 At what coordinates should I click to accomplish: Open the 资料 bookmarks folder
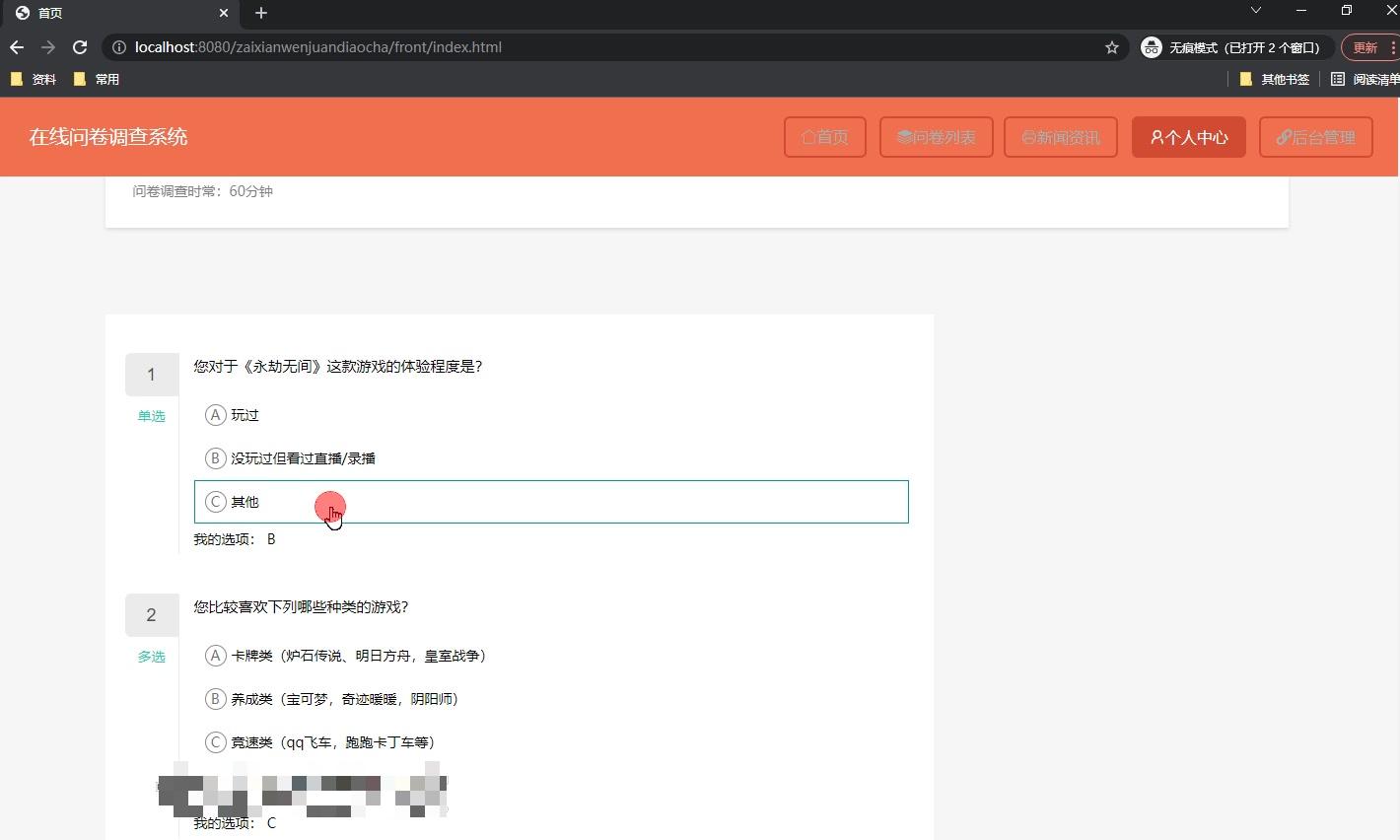[x=34, y=79]
